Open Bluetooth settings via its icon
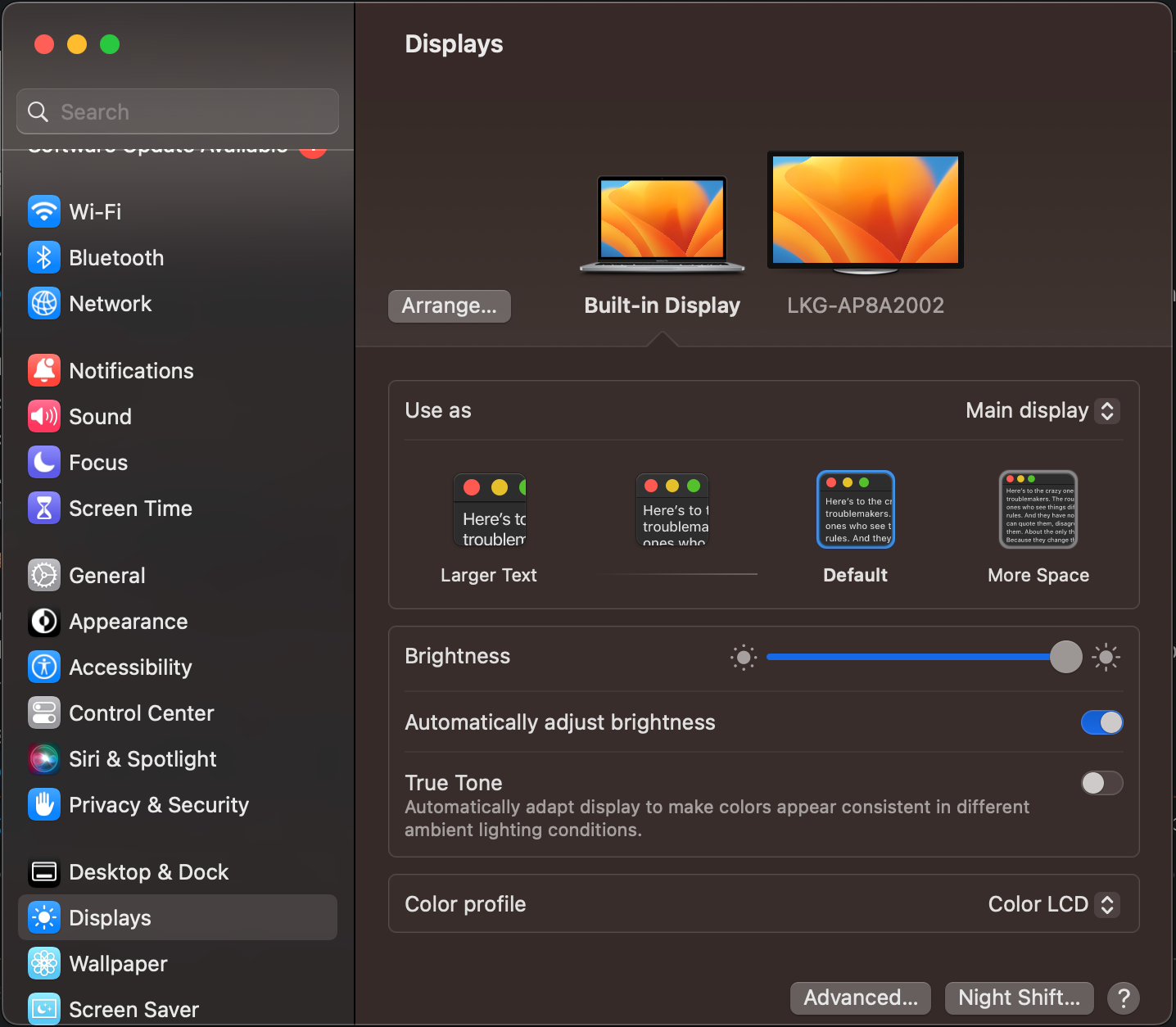1176x1027 pixels. point(44,257)
